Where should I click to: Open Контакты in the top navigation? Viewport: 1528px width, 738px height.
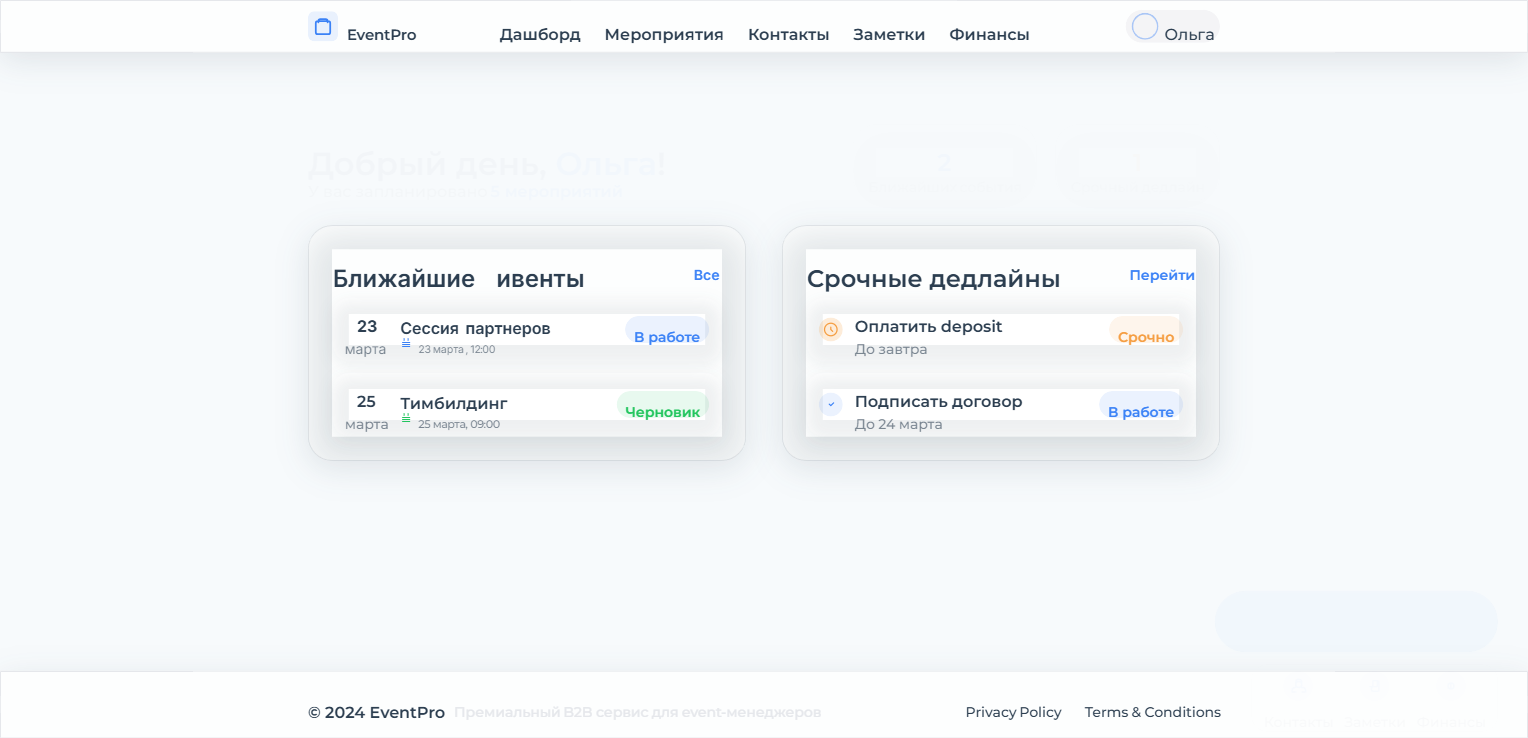pos(788,35)
